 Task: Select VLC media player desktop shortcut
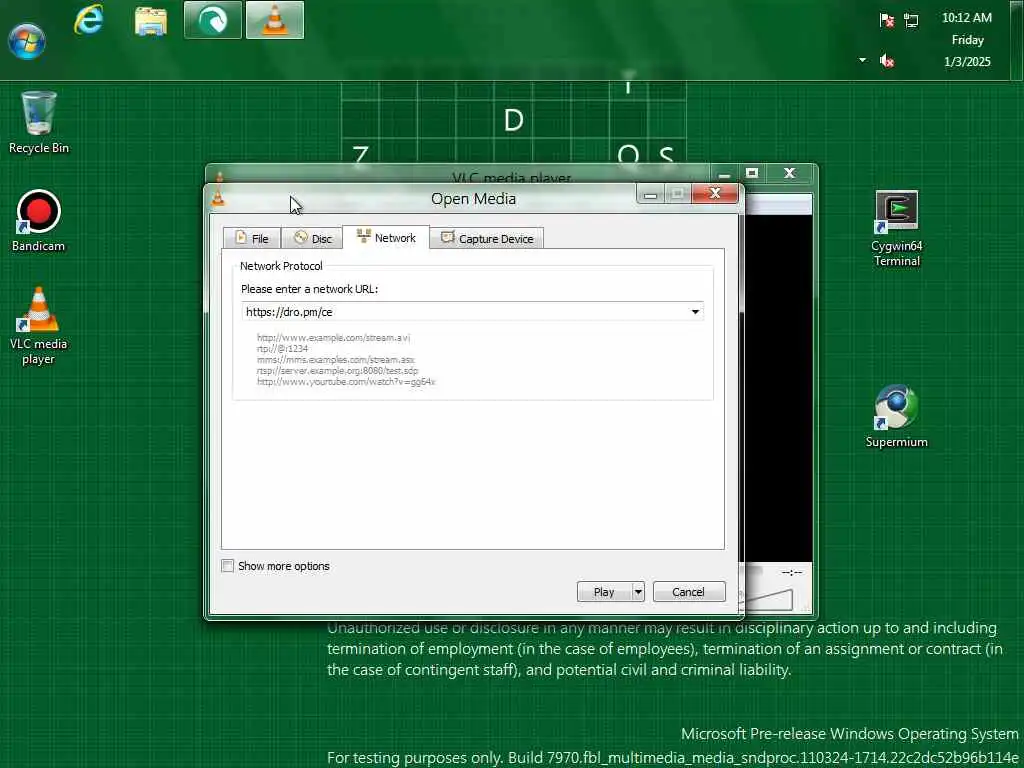tap(39, 326)
